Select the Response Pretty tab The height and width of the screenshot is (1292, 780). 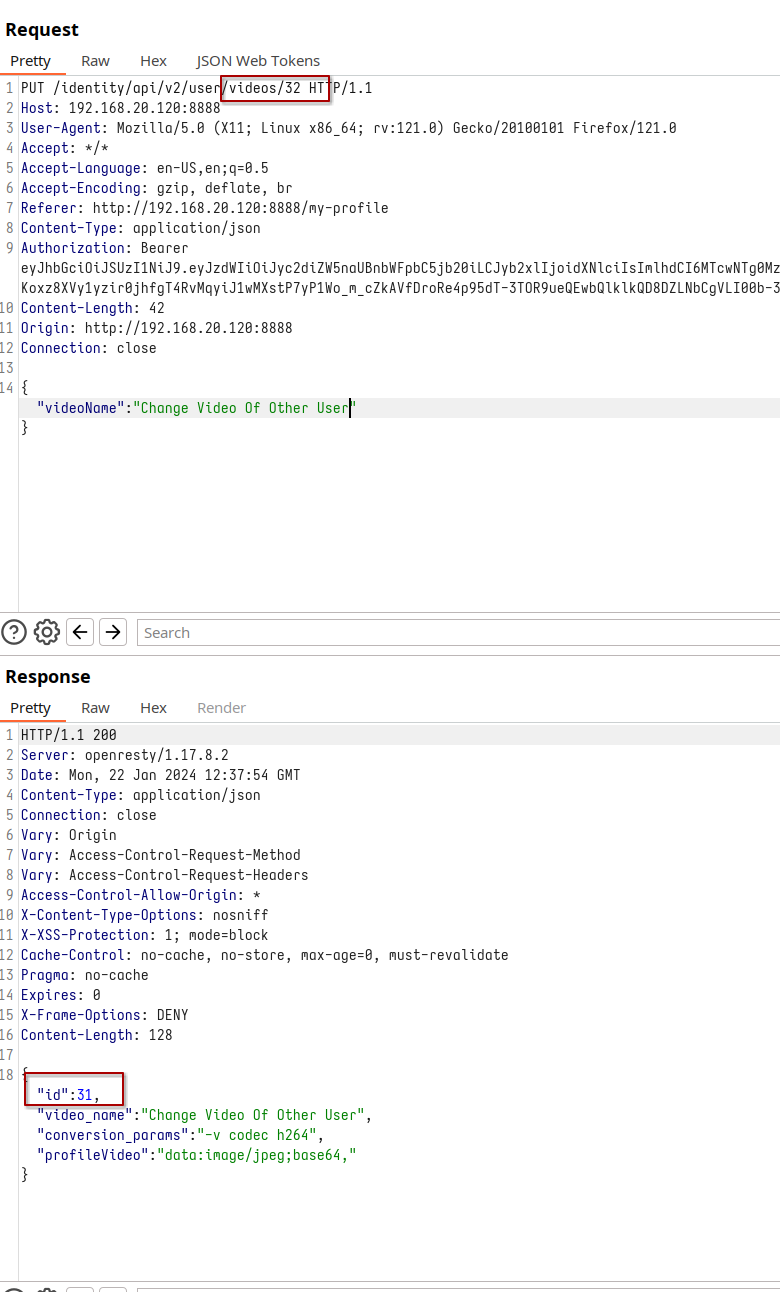click(31, 708)
